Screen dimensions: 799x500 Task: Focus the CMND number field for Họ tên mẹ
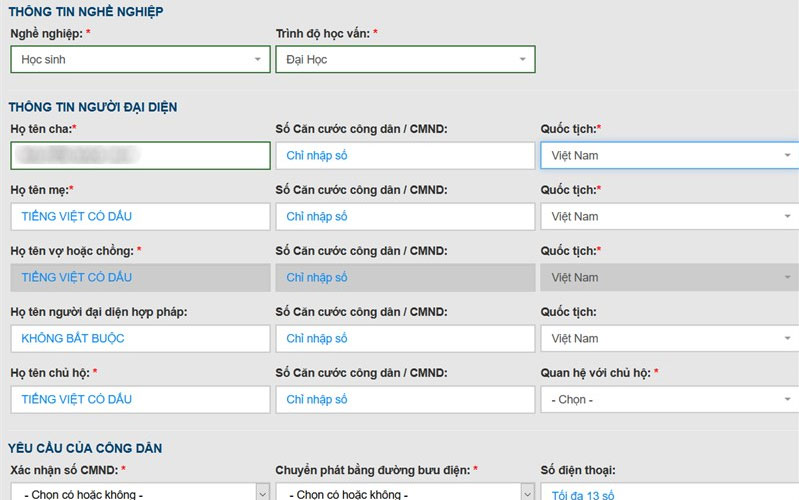405,217
